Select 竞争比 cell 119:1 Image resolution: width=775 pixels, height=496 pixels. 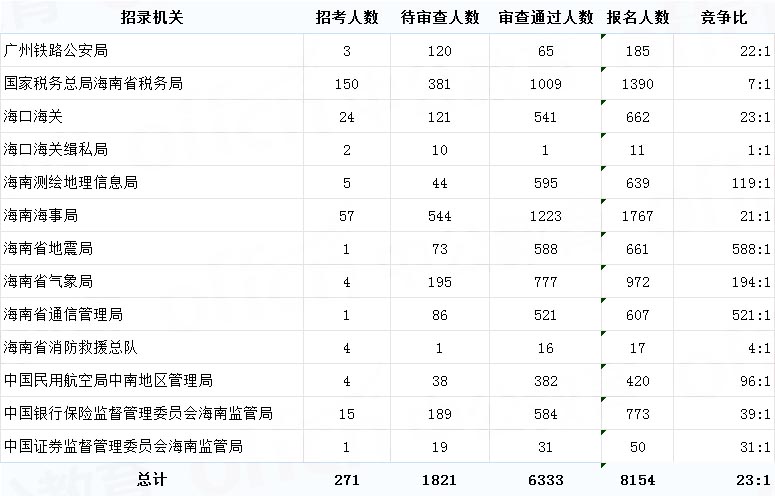point(751,183)
